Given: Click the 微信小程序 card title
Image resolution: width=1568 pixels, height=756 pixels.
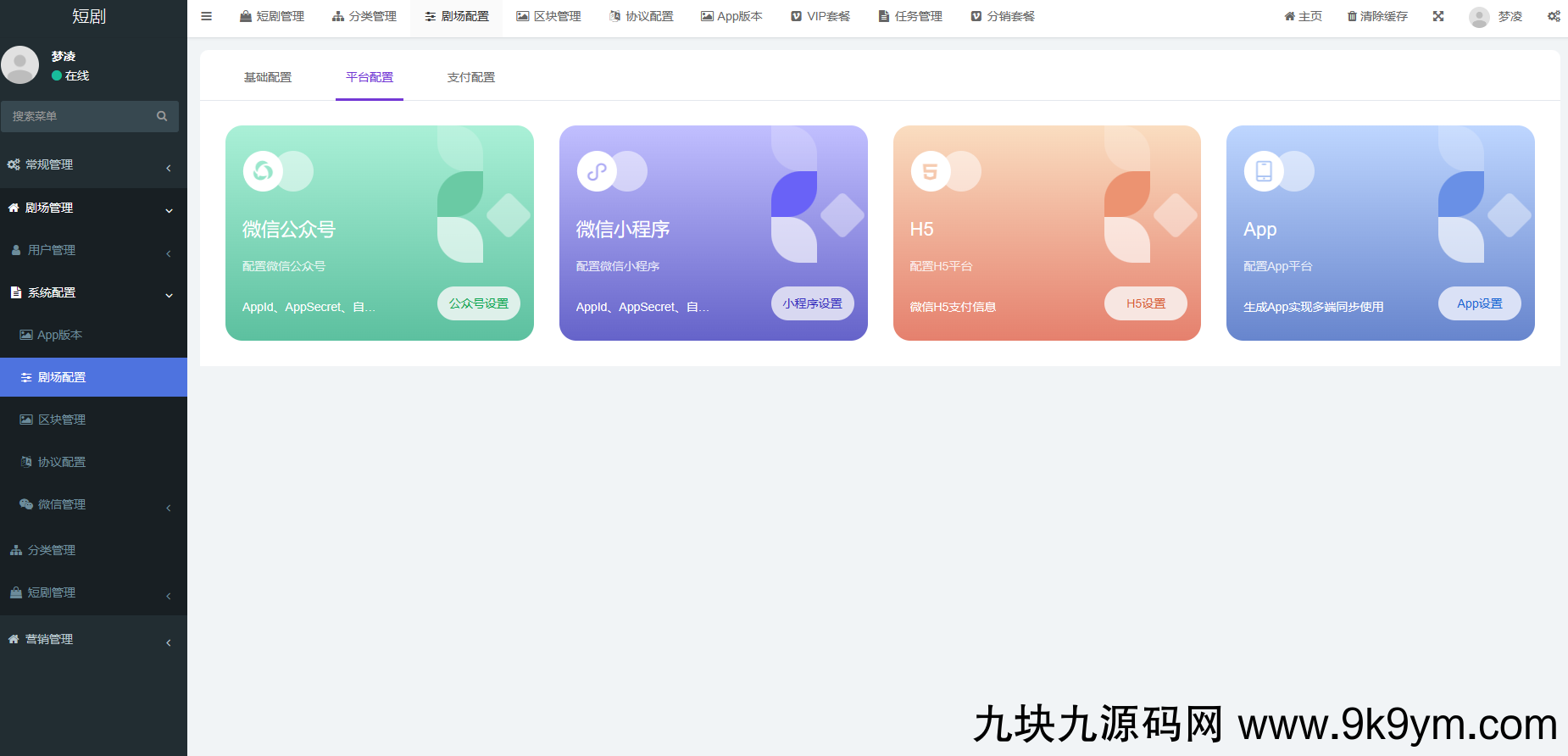Looking at the screenshot, I should point(623,229).
